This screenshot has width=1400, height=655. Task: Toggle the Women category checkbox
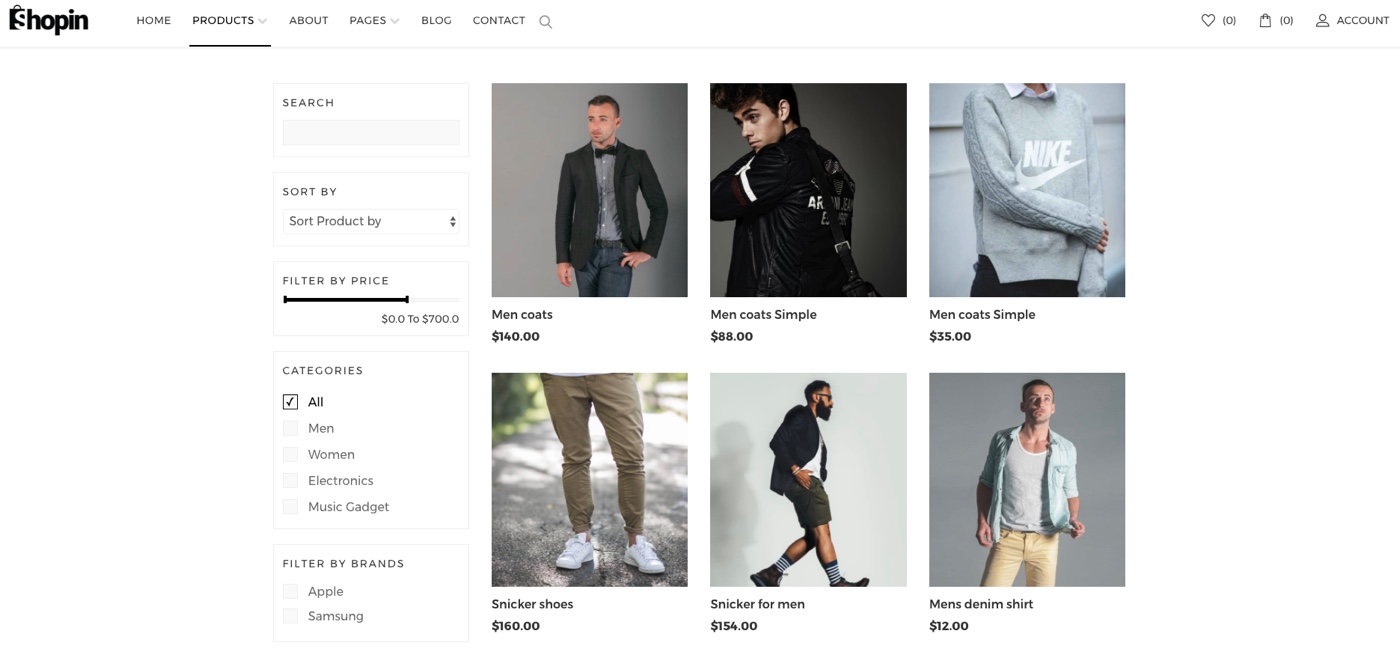point(290,454)
